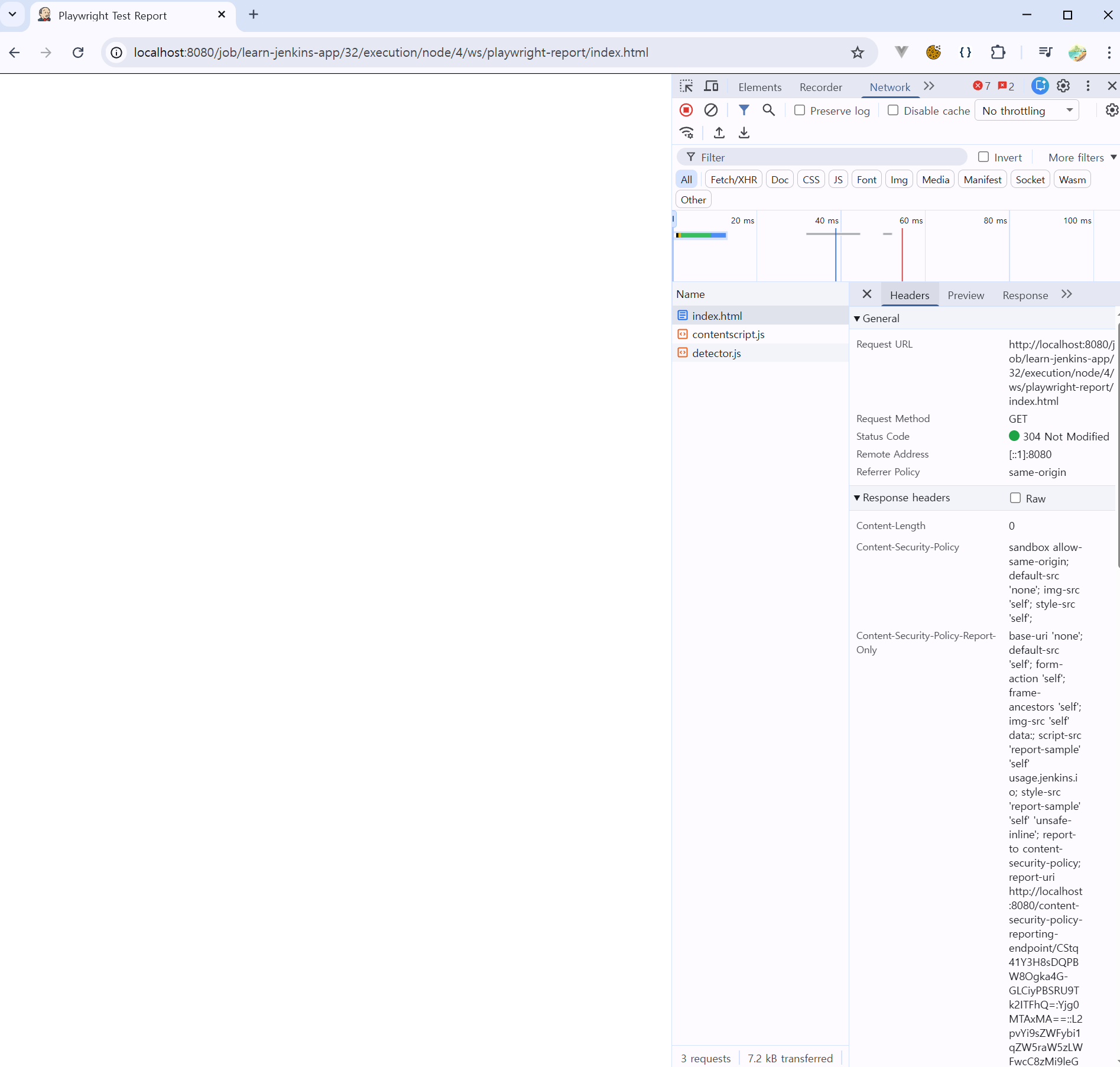Screen dimensions: 1120x1067
Task: Export HAR file download icon
Action: (744, 132)
